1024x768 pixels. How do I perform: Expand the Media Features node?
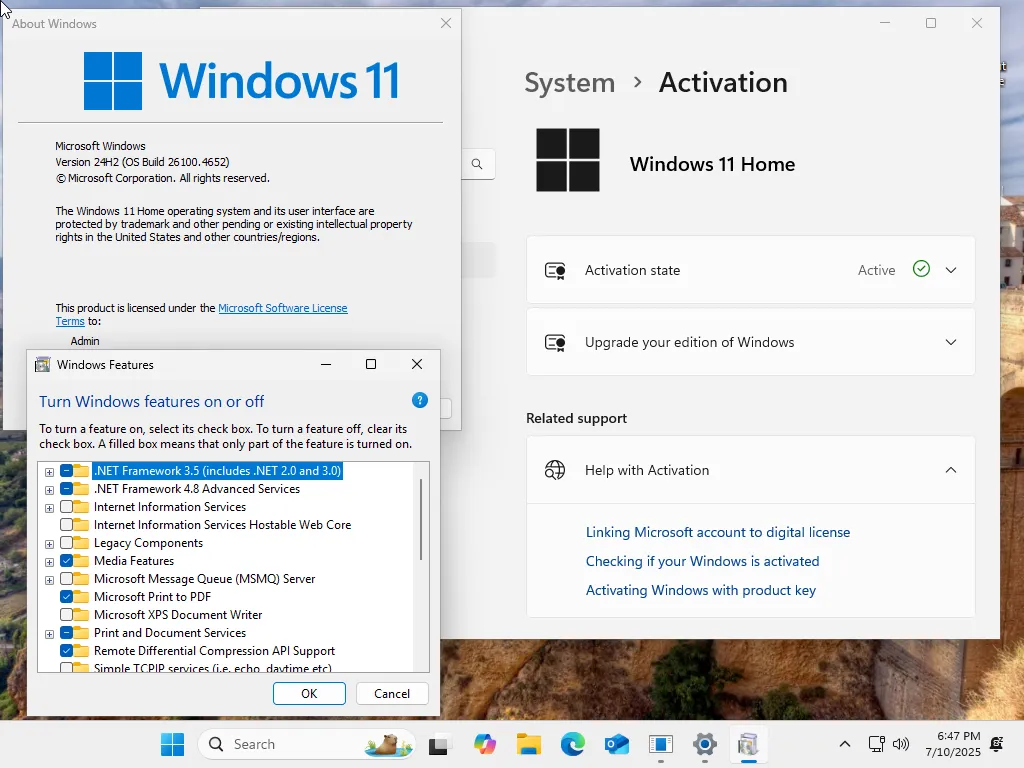(50, 562)
